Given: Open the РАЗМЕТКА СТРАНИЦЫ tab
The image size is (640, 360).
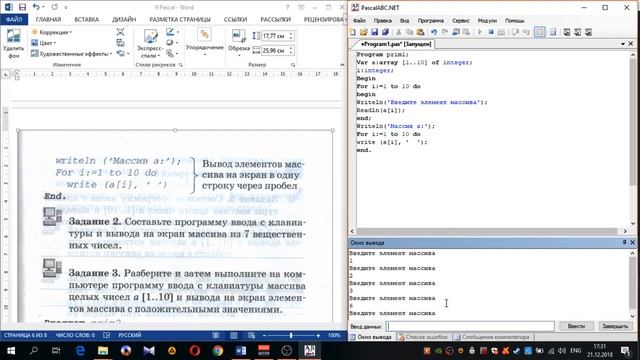Looking at the screenshot, I should (x=180, y=19).
